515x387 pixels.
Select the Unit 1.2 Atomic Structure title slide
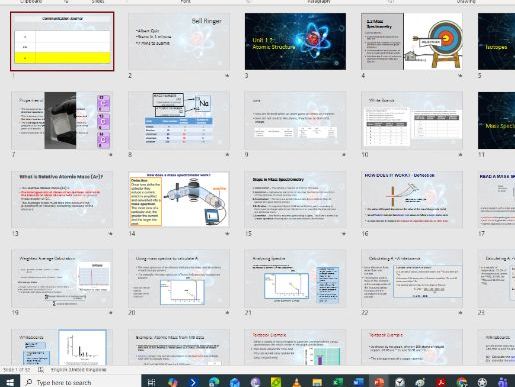click(x=295, y=41)
